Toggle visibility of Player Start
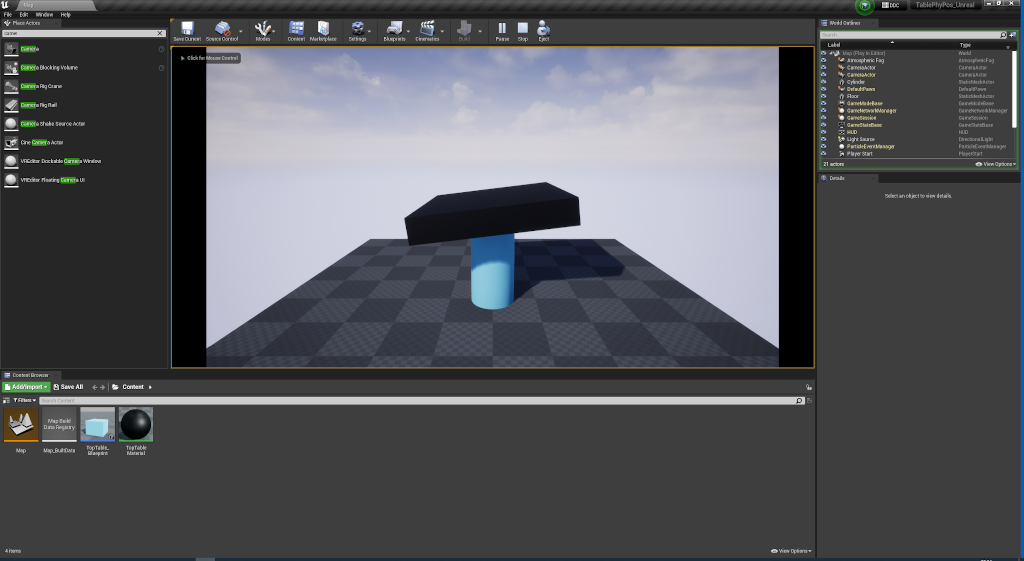This screenshot has height=561, width=1024. (824, 153)
